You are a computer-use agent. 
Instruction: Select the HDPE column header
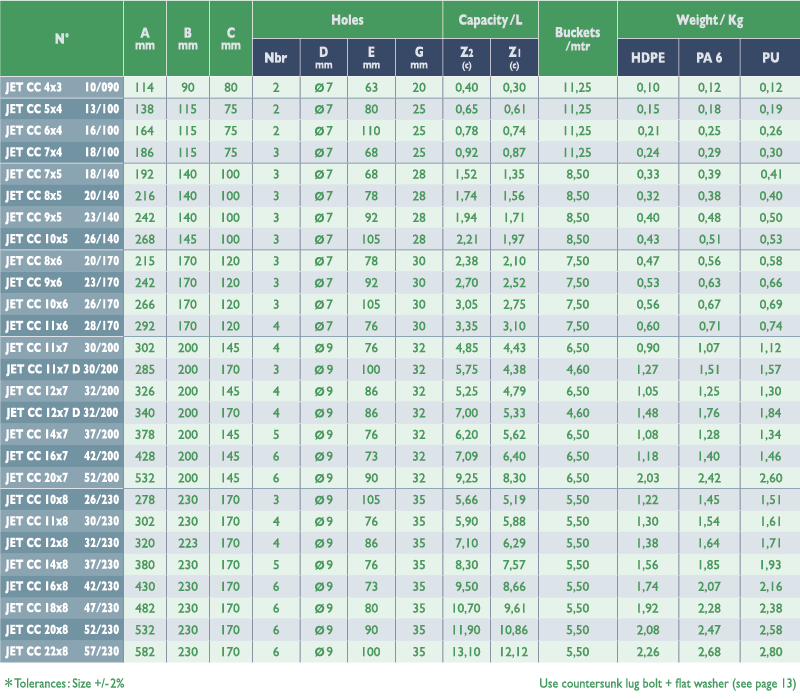(647, 58)
